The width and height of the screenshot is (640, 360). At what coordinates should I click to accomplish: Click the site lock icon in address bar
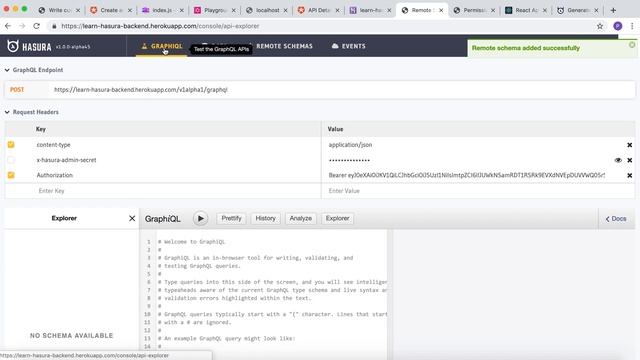pyautogui.click(x=54, y=26)
